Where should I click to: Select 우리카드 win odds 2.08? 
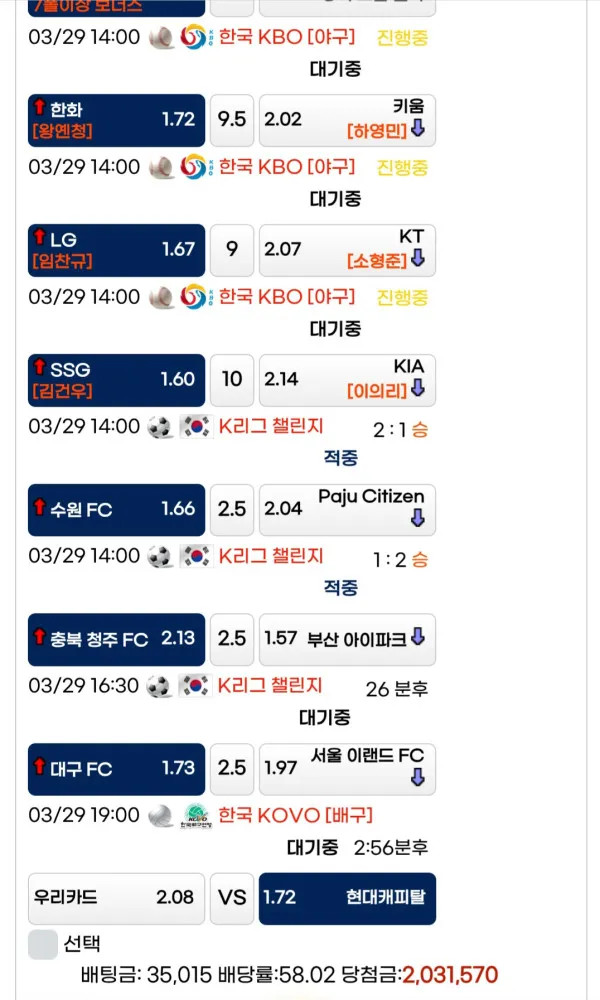(117, 899)
